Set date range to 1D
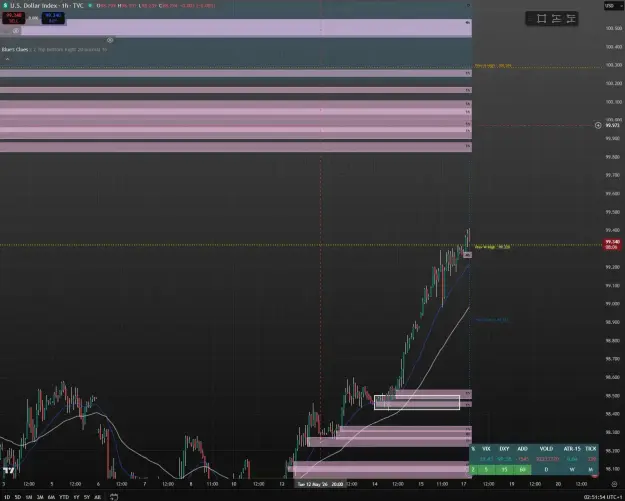The image size is (625, 501). 6,497
